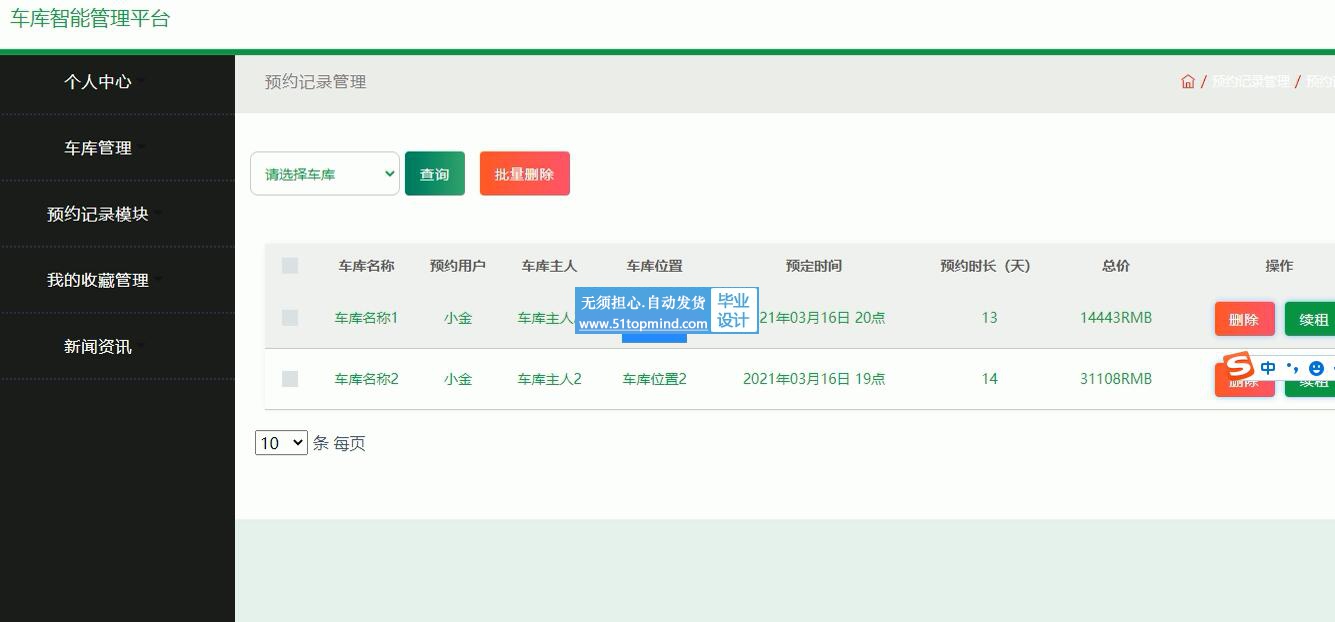
Task: Click the 车库位置2 cell
Action: [655, 379]
